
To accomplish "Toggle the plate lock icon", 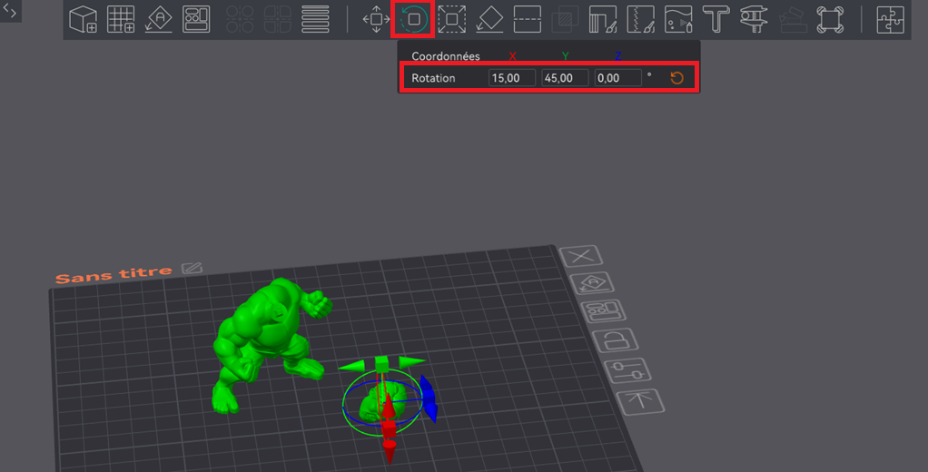I will [x=616, y=340].
